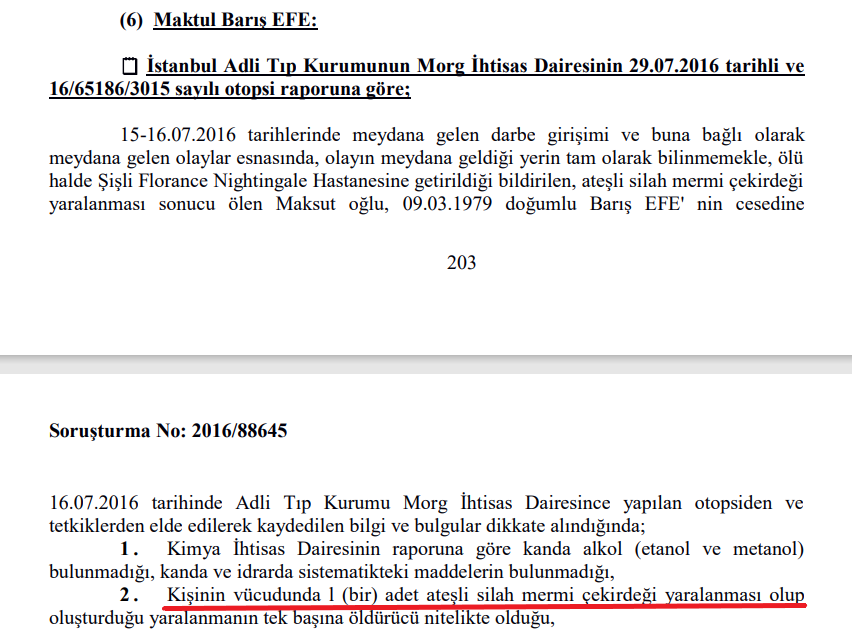Click list item number "1."
852x630 pixels.
[126, 549]
